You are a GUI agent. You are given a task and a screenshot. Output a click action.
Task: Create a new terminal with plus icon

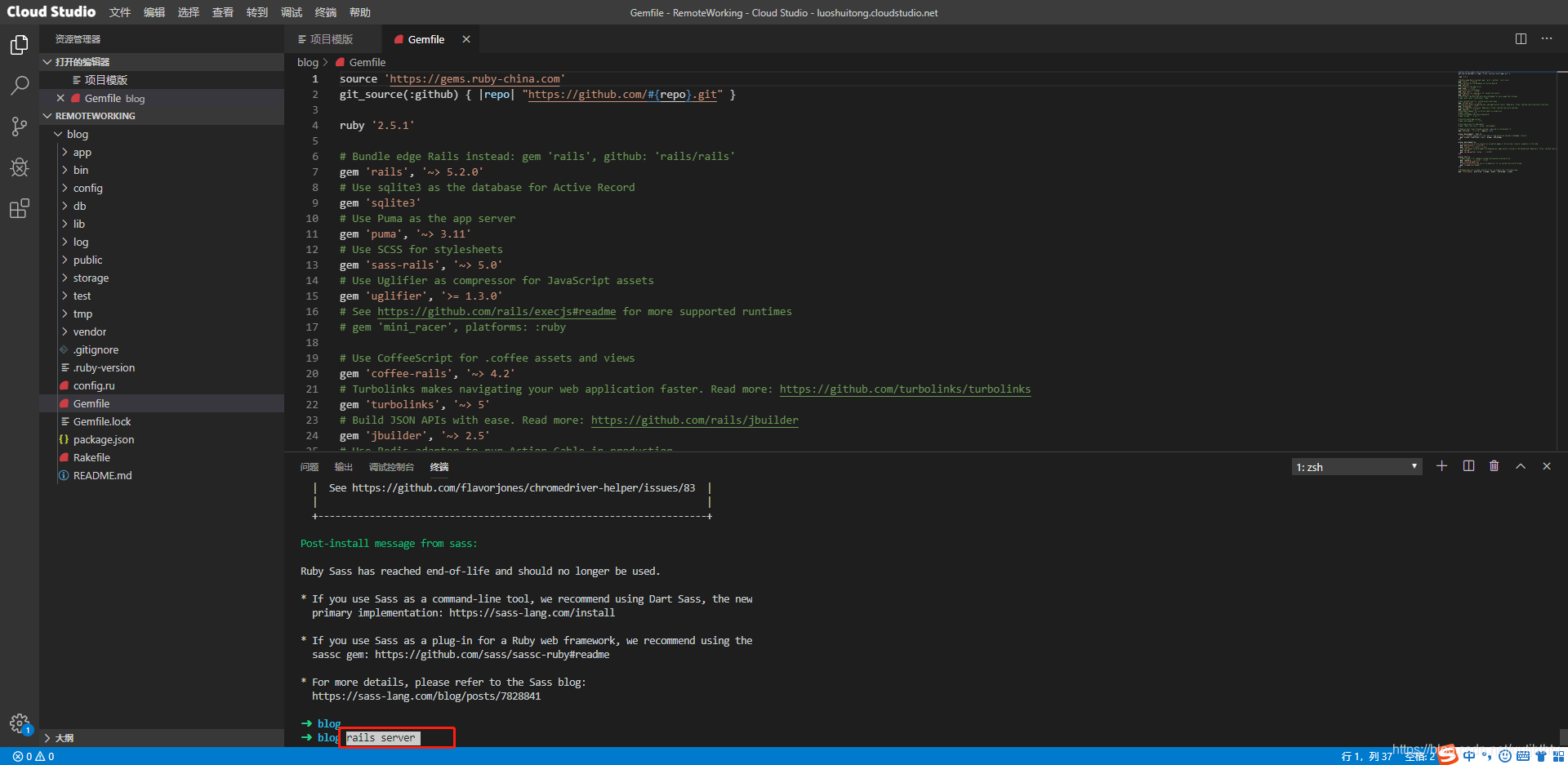1441,466
